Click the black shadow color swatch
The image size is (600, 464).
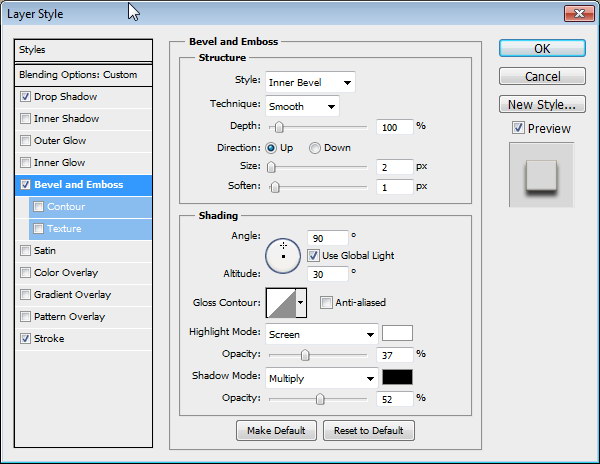point(397,378)
